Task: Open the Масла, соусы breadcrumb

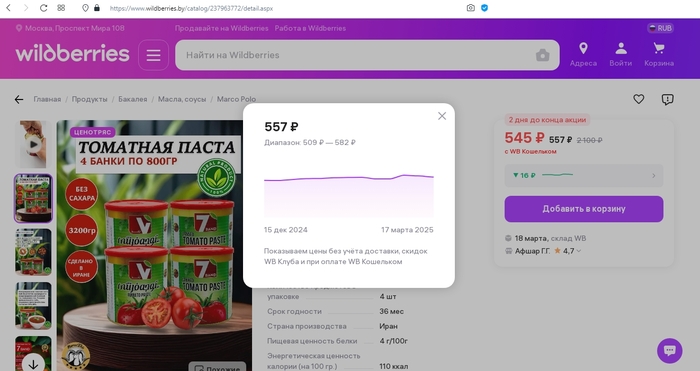Action: point(182,99)
